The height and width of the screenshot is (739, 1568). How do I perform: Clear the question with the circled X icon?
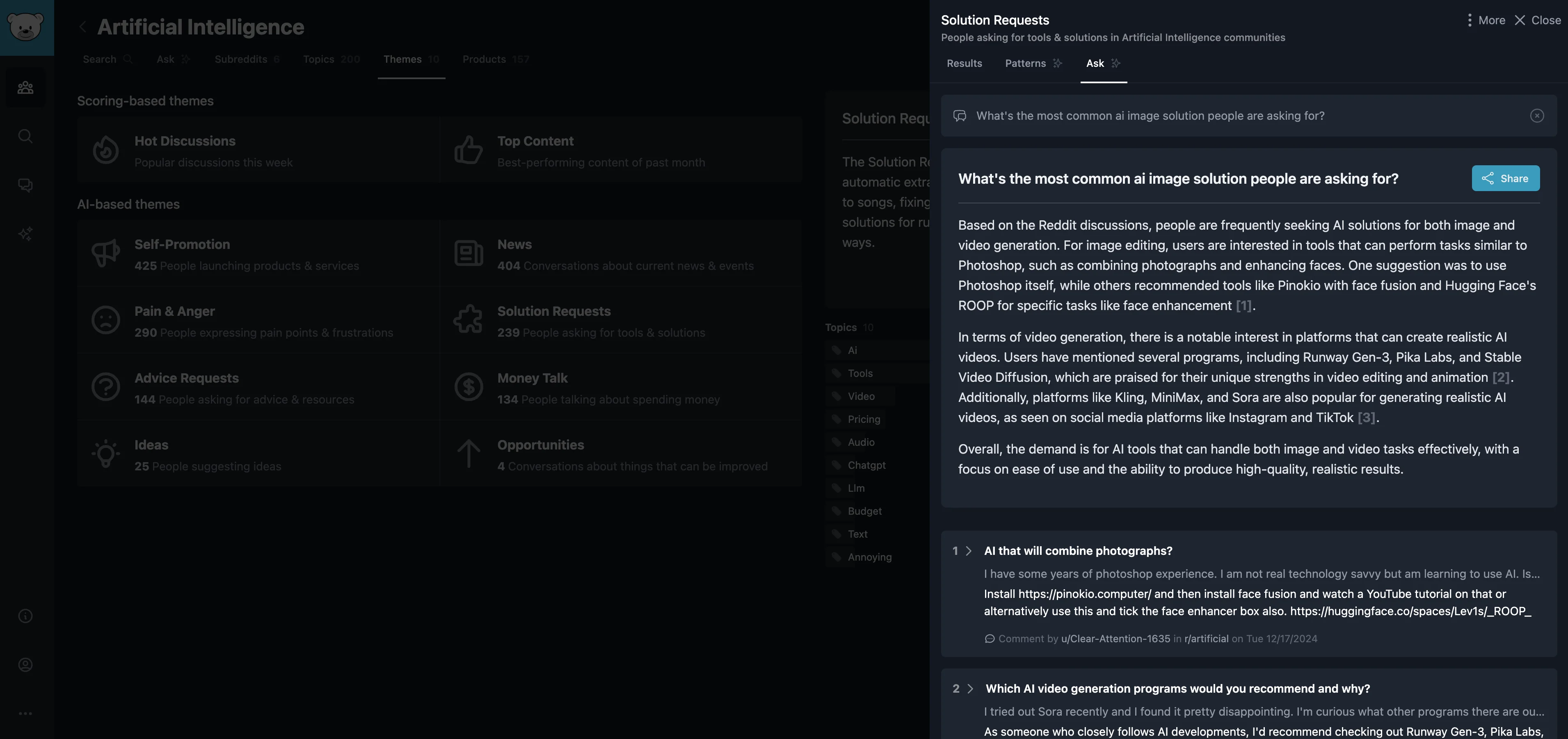click(1536, 116)
